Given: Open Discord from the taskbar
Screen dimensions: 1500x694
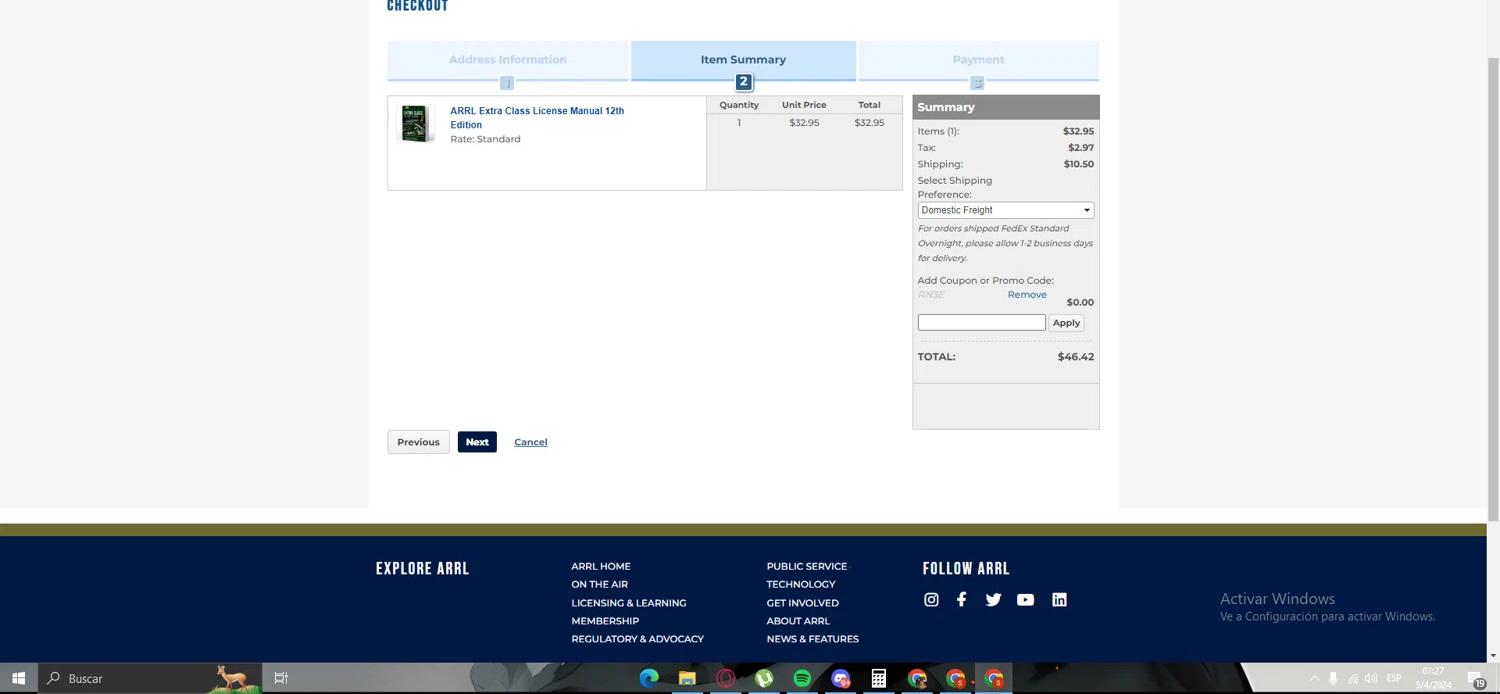Looking at the screenshot, I should [840, 678].
